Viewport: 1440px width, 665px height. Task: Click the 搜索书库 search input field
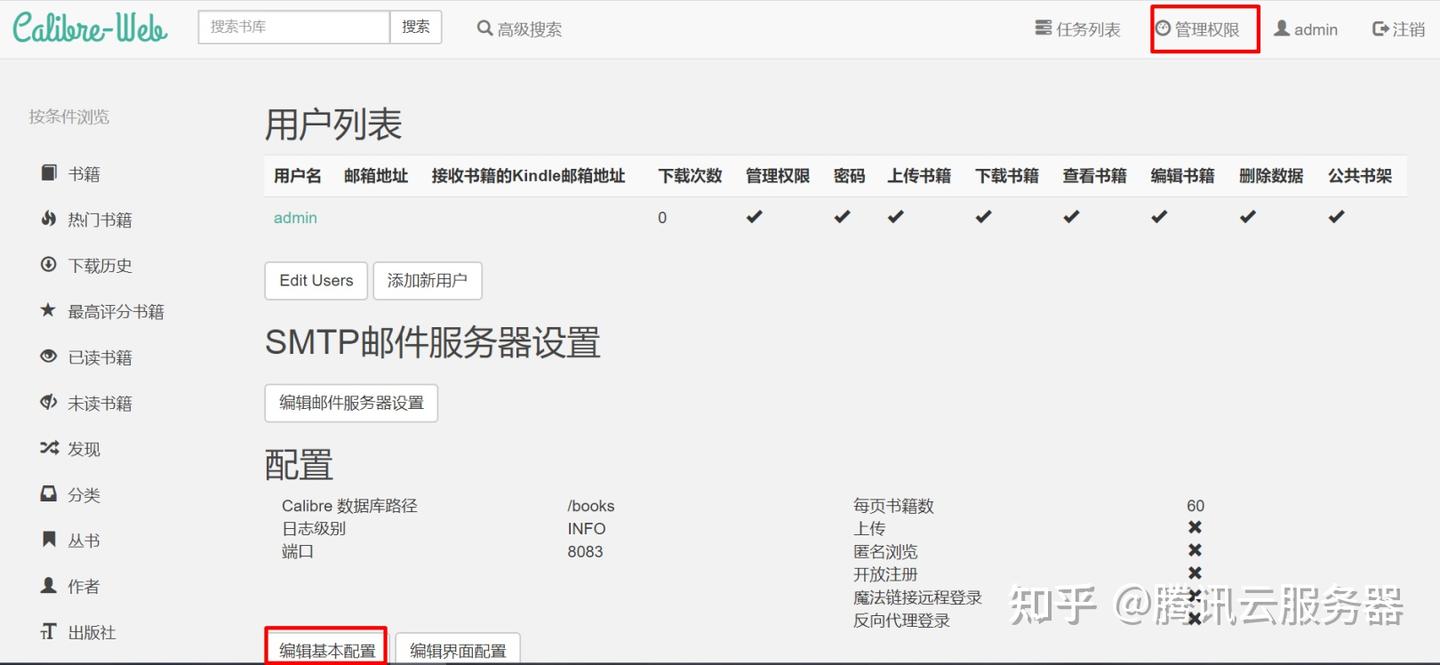(x=293, y=27)
